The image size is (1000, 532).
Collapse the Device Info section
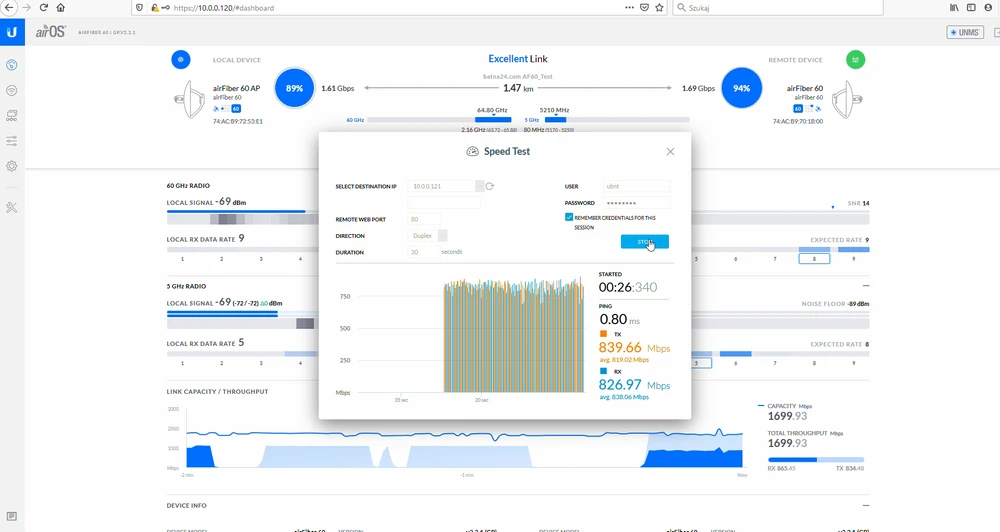click(x=866, y=505)
